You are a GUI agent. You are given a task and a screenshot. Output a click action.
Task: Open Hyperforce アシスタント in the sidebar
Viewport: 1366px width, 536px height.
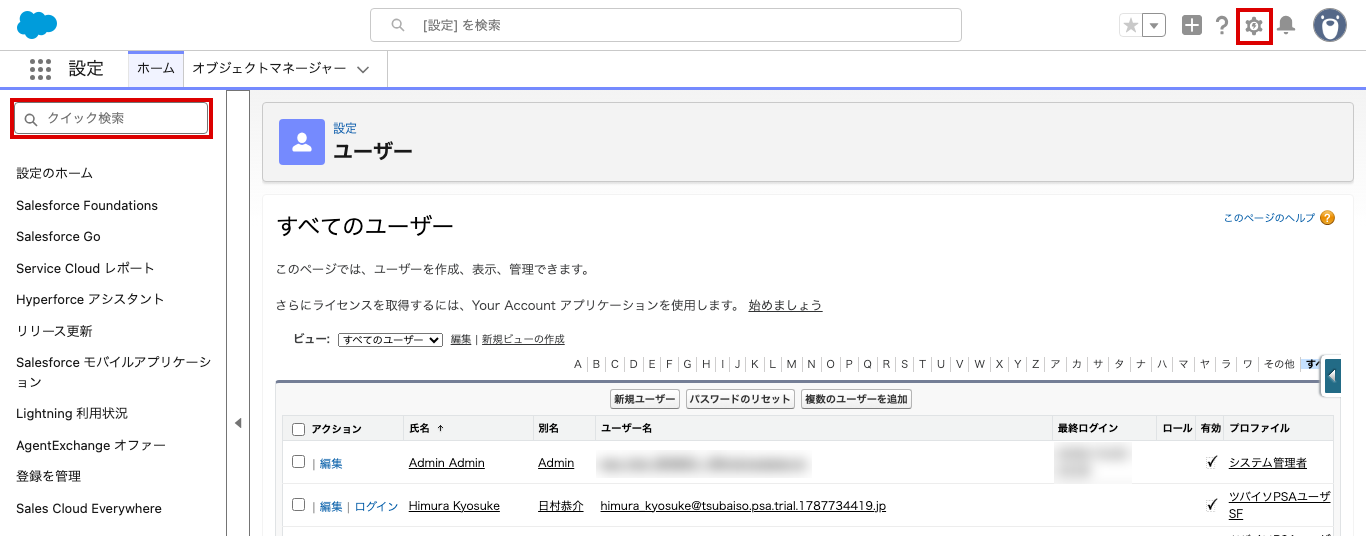pyautogui.click(x=90, y=299)
